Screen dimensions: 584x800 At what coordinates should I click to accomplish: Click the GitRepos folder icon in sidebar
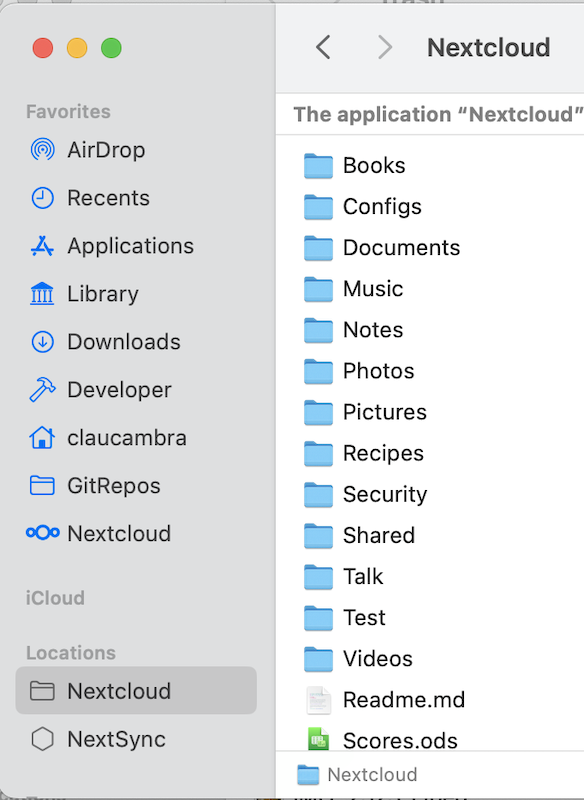(x=42, y=485)
